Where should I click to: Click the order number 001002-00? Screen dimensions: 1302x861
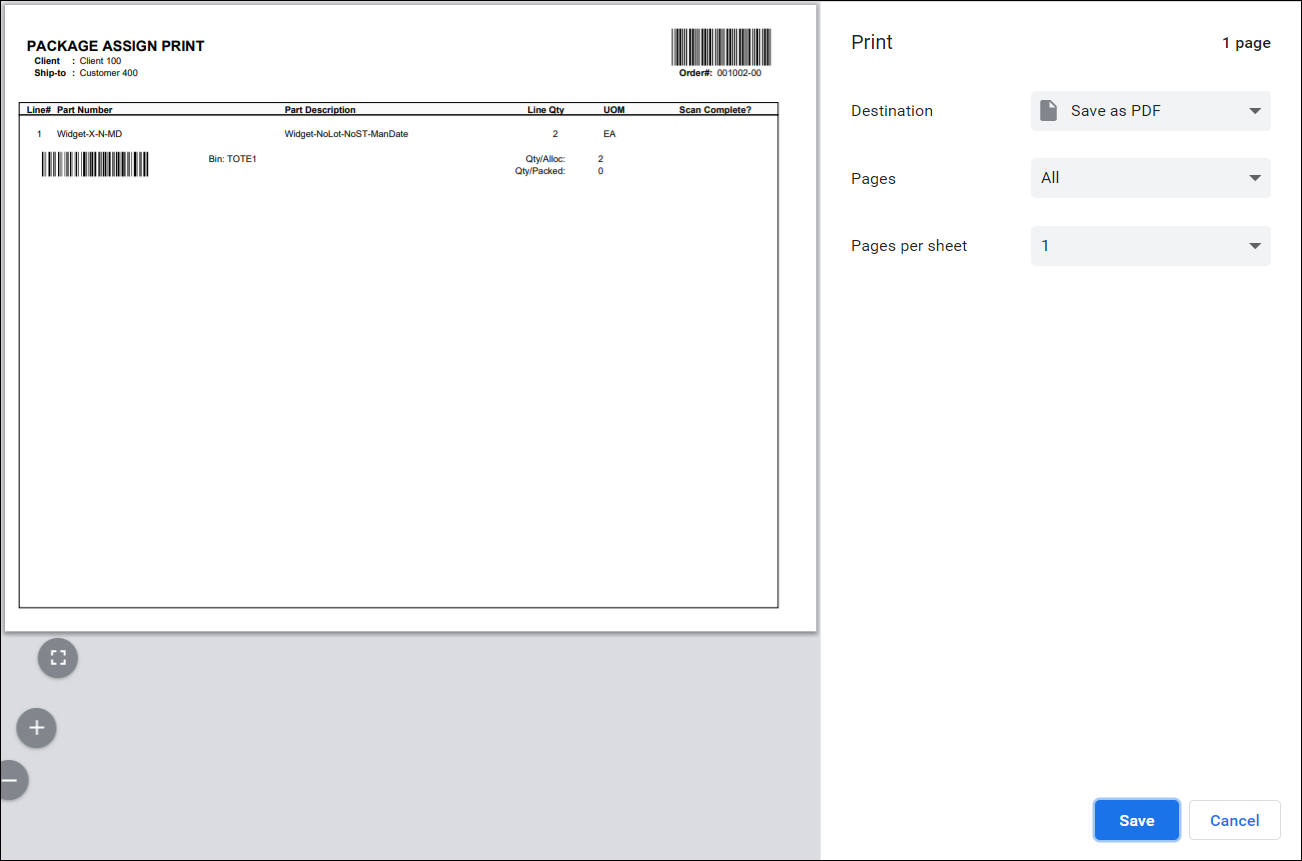739,73
